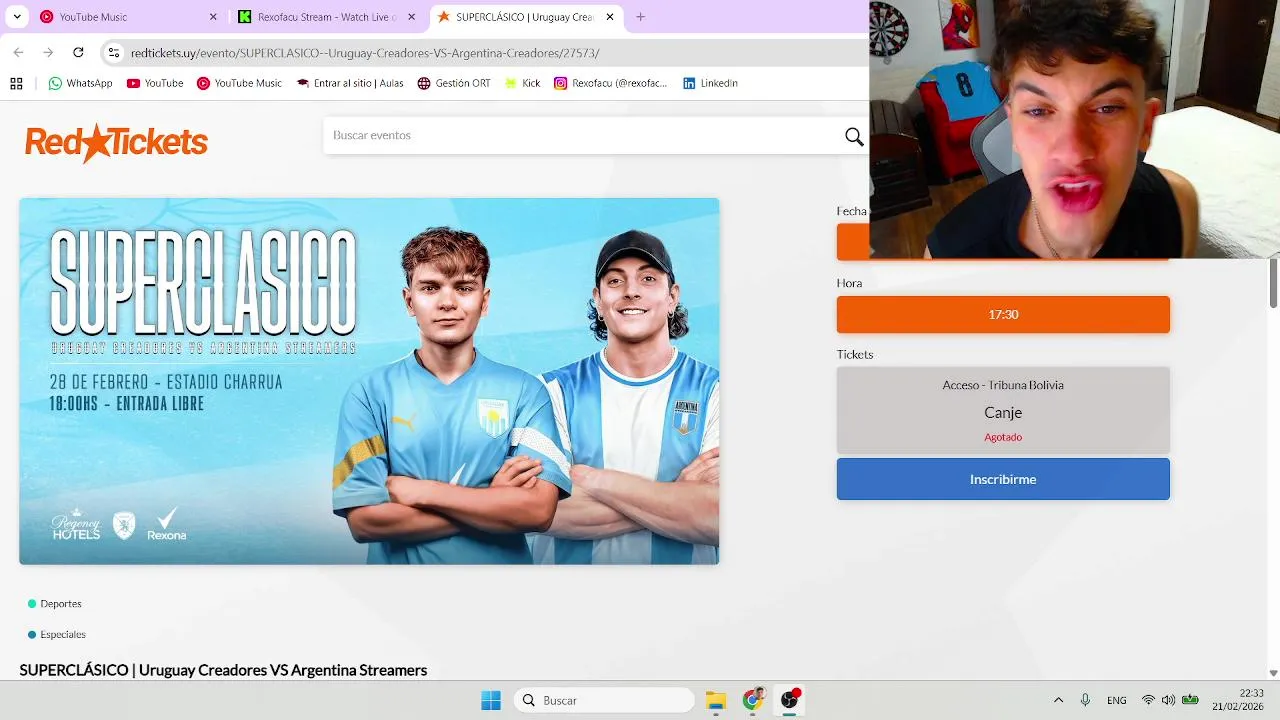
Task: Open YouTube Music bookmark
Action: [239, 83]
